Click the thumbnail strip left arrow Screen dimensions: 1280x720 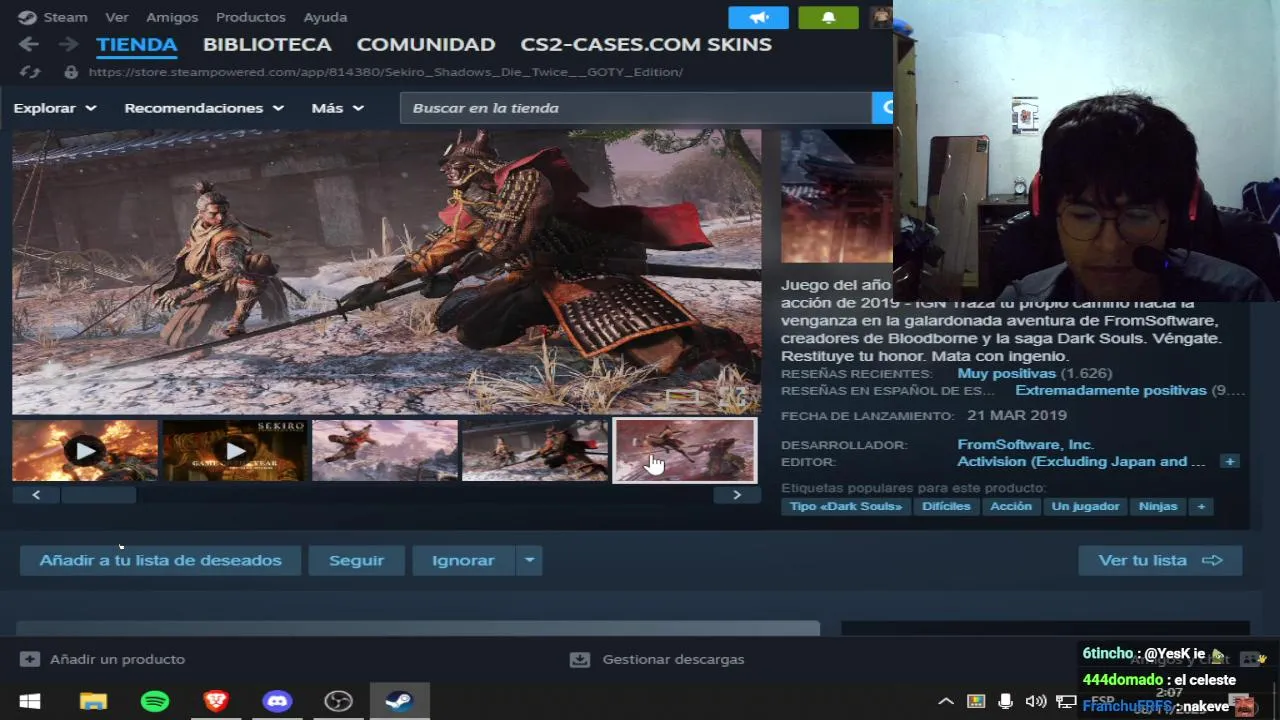[x=36, y=494]
